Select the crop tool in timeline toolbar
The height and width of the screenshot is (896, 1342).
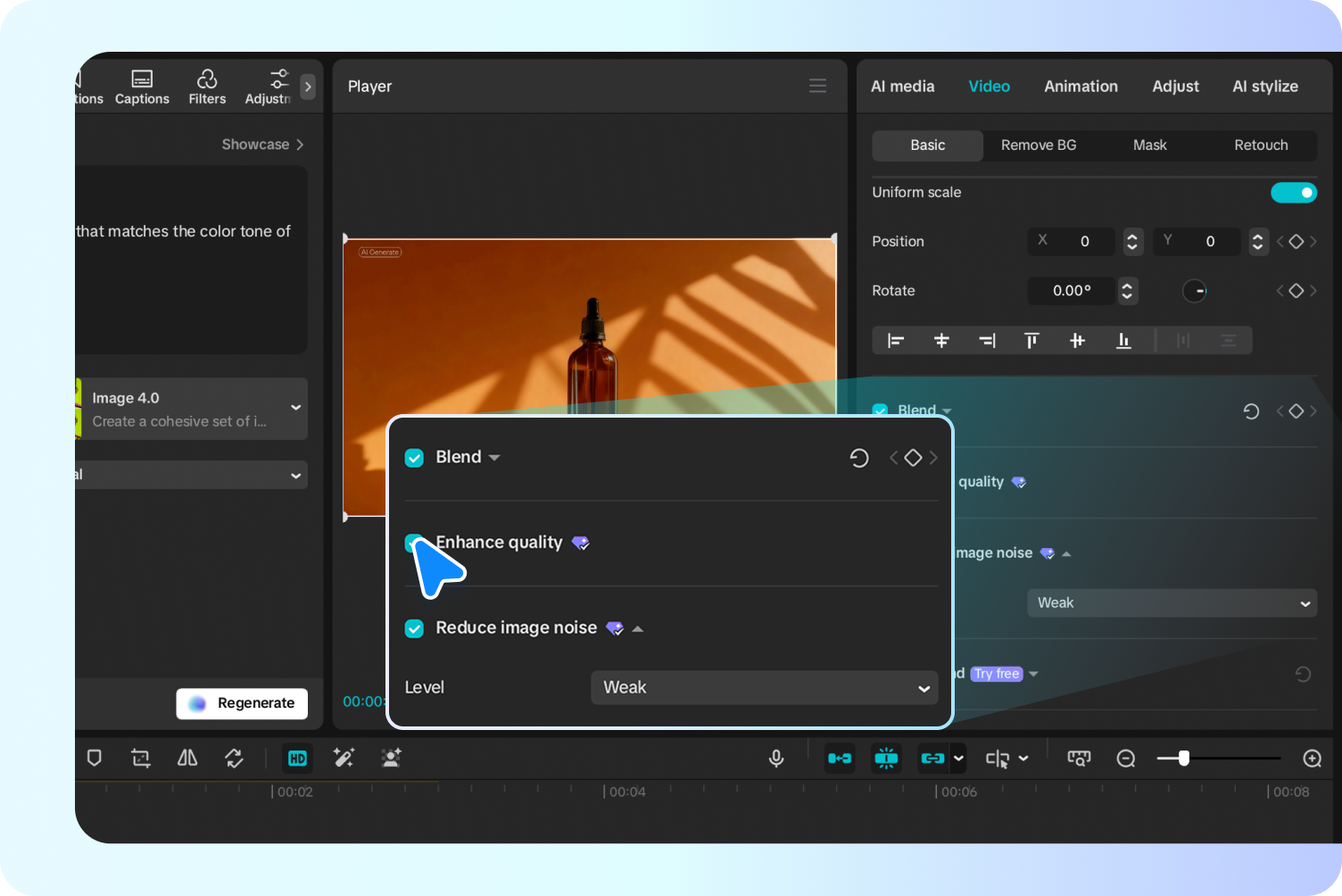[x=141, y=759]
